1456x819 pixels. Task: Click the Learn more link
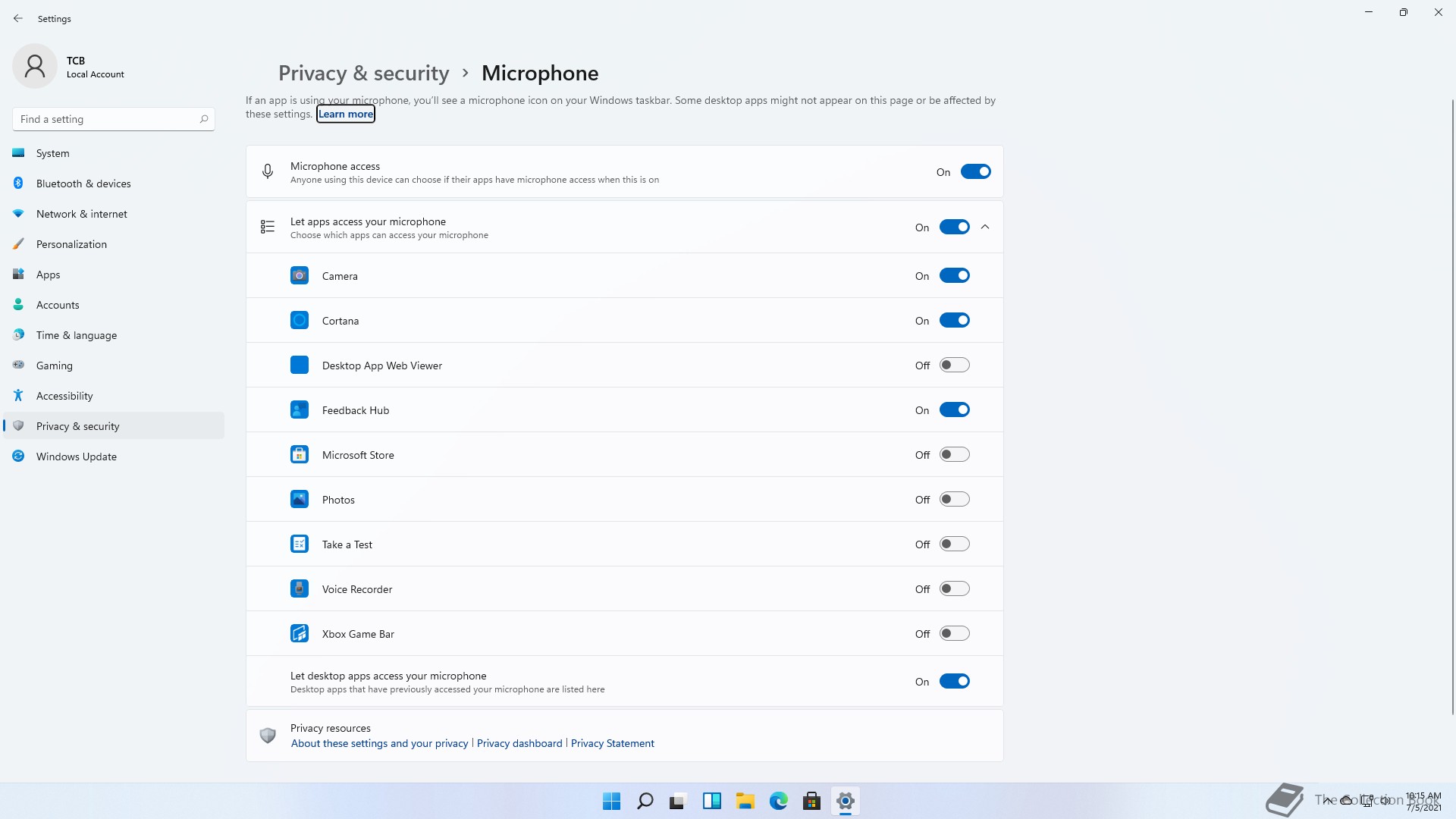(346, 114)
